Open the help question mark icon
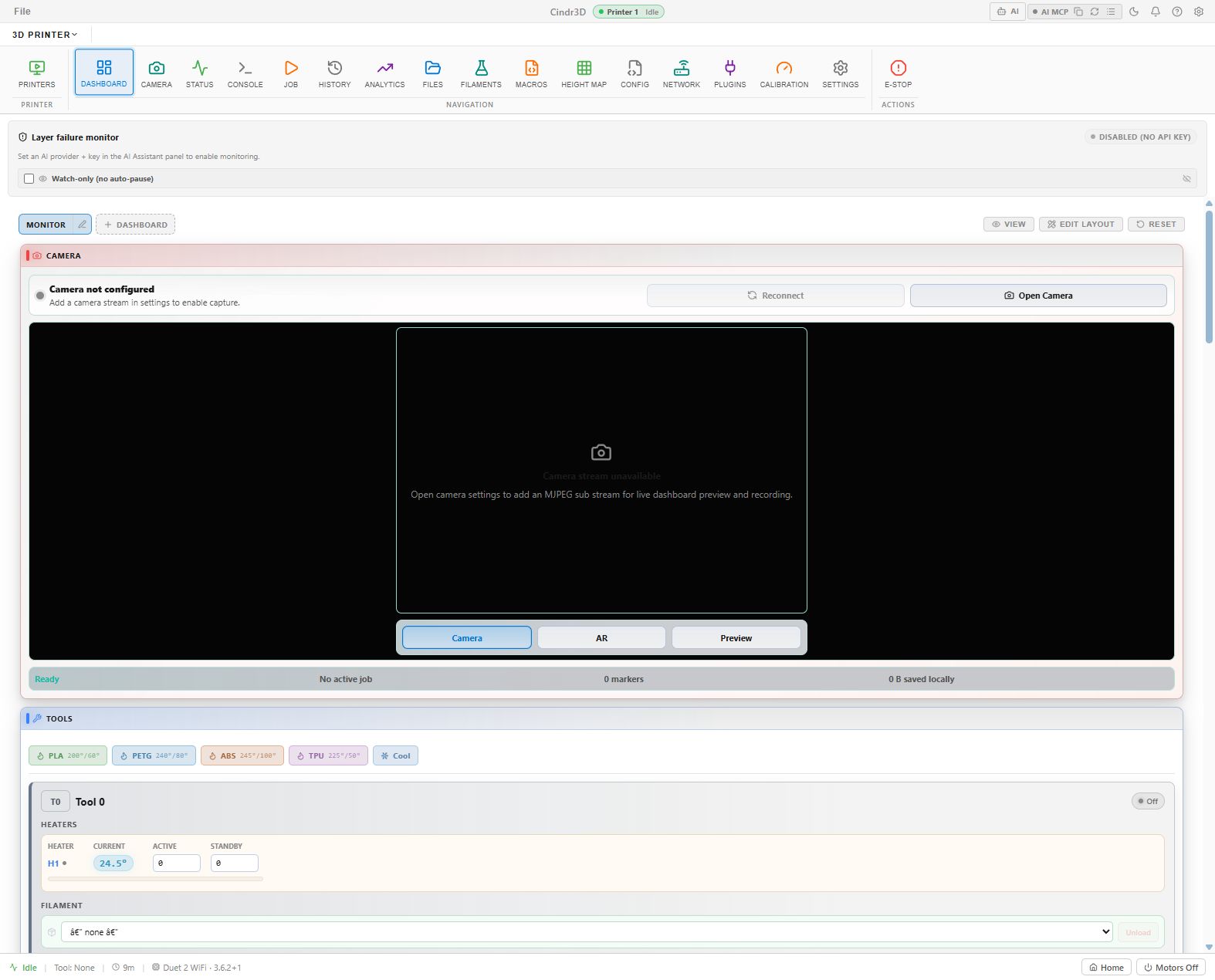Image resolution: width=1215 pixels, height=980 pixels. coord(1177,12)
